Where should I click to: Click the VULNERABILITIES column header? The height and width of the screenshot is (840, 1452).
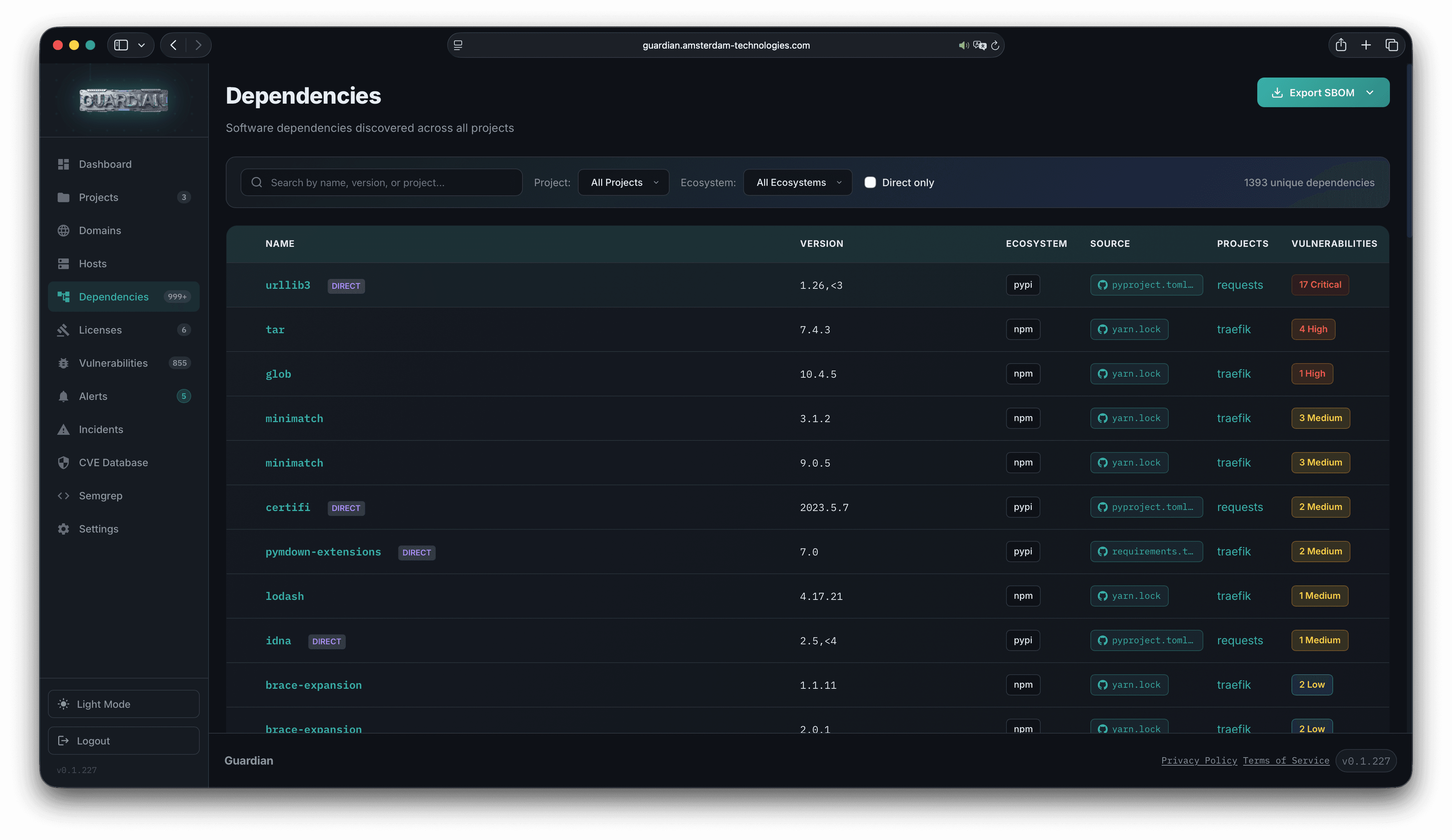1334,244
